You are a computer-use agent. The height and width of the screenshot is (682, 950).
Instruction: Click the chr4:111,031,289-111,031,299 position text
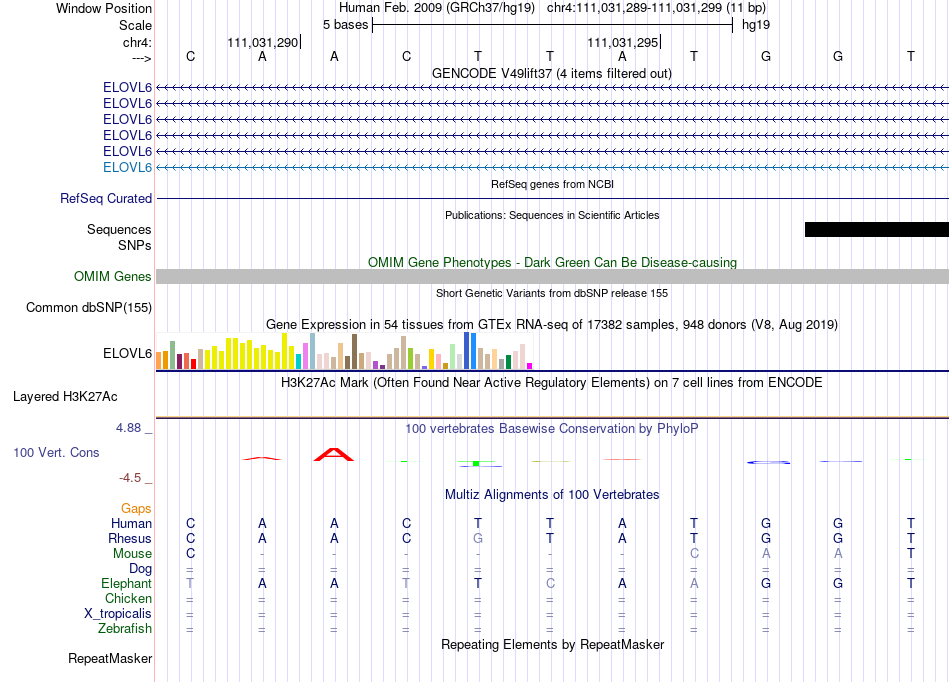[656, 8]
